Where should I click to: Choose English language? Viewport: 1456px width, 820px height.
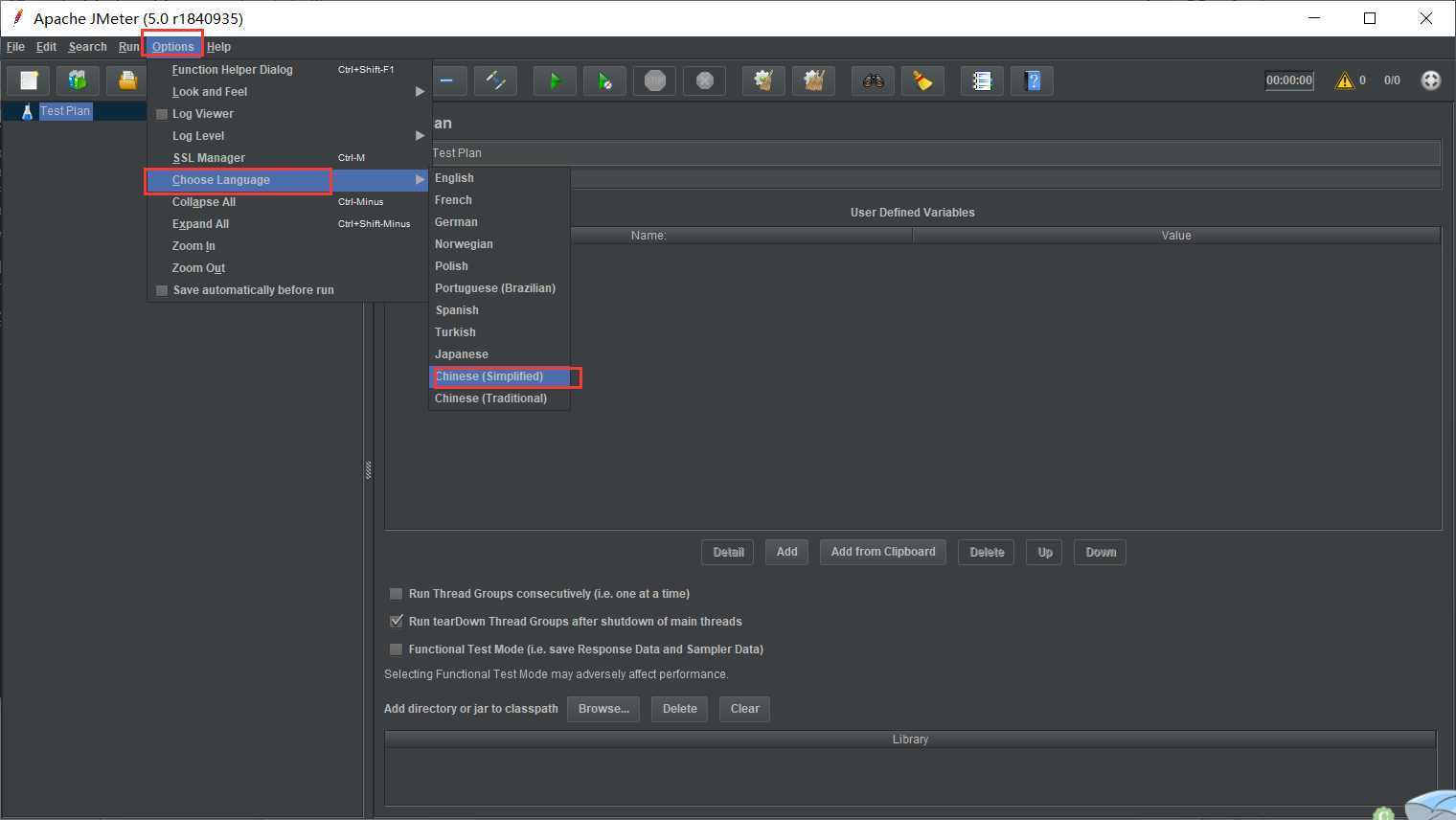pos(499,178)
